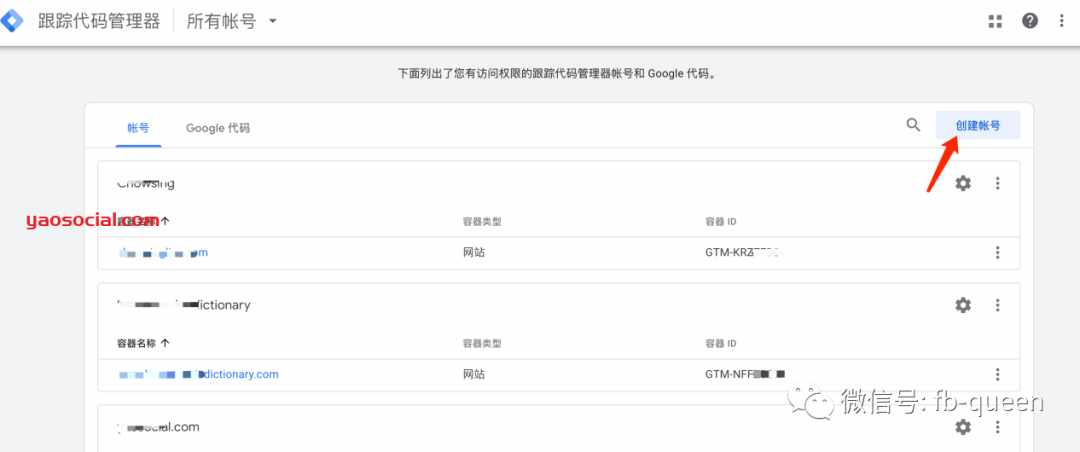Open more options for social.com account

997,427
